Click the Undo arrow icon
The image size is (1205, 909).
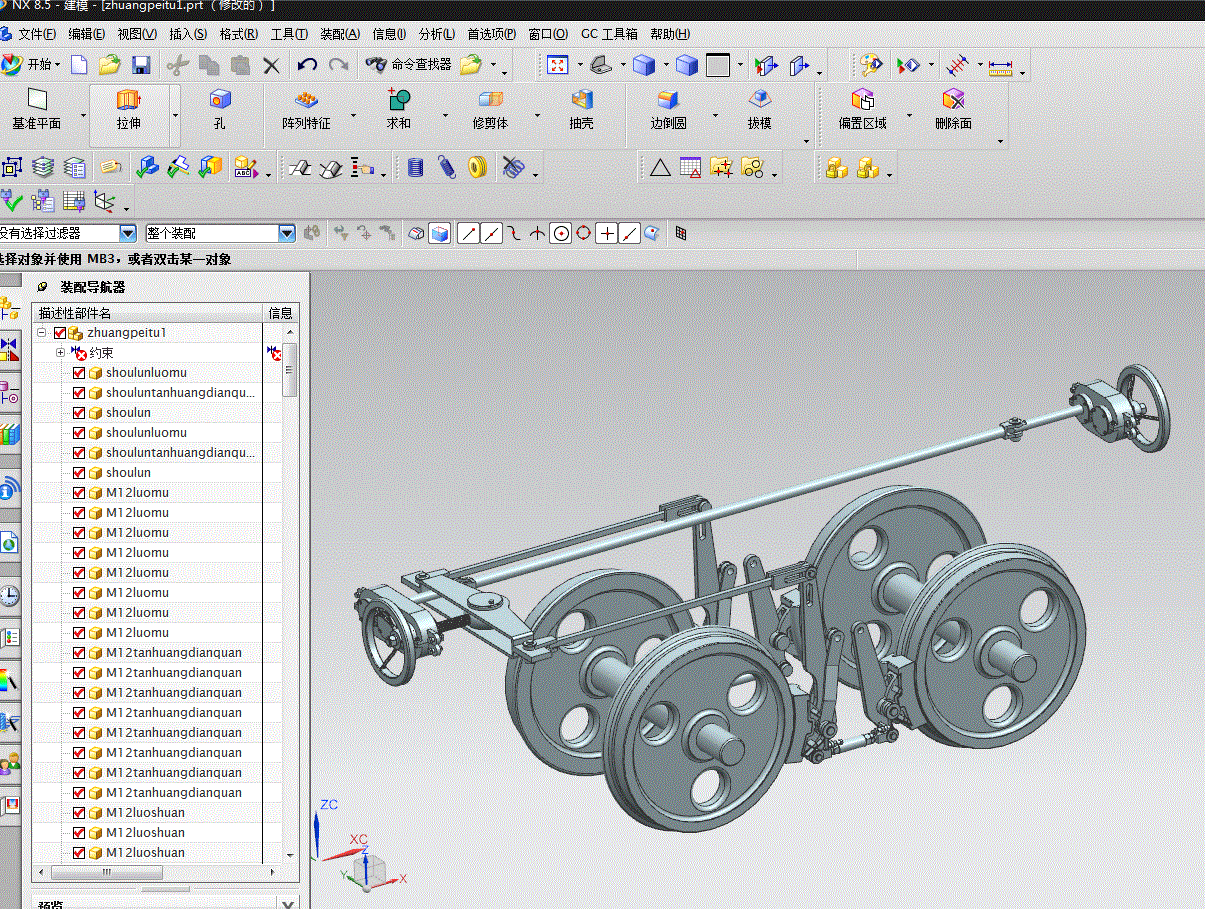[x=307, y=65]
